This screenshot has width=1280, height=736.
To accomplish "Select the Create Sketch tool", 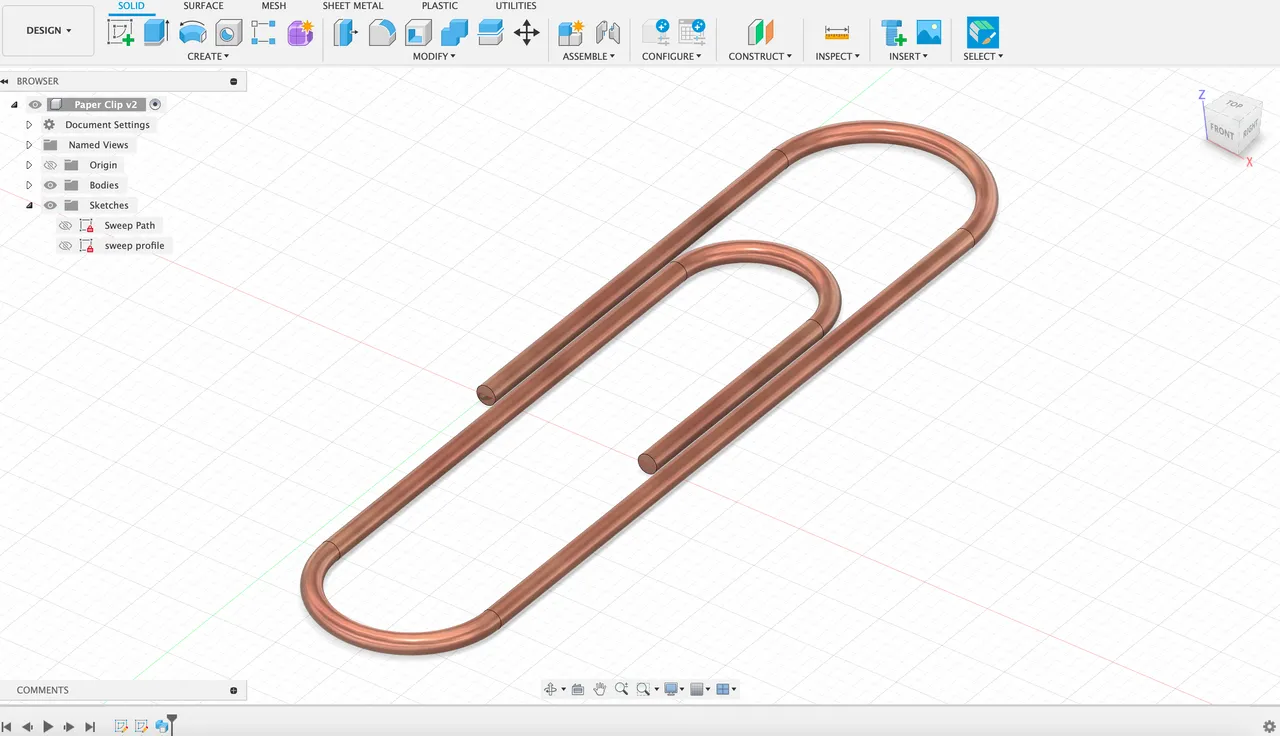I will tap(121, 32).
